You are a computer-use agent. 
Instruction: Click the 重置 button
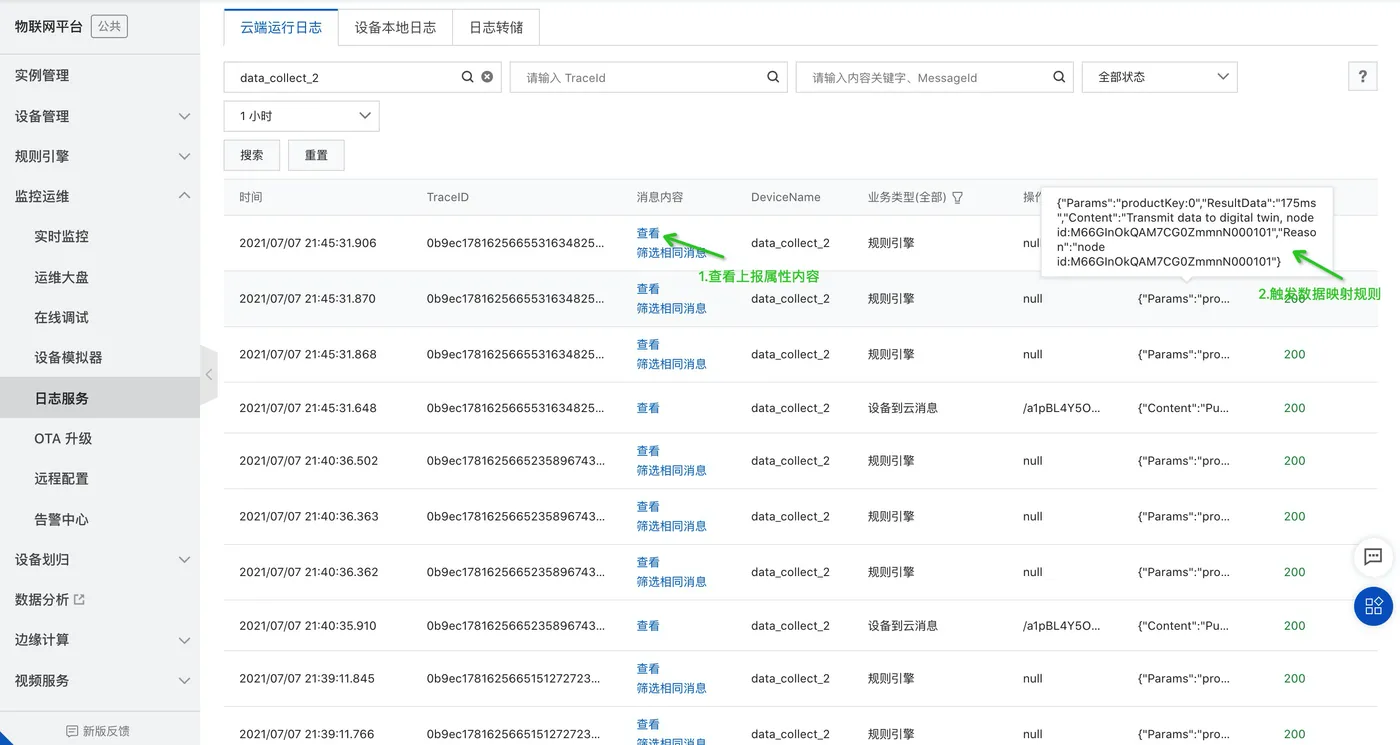(x=316, y=155)
